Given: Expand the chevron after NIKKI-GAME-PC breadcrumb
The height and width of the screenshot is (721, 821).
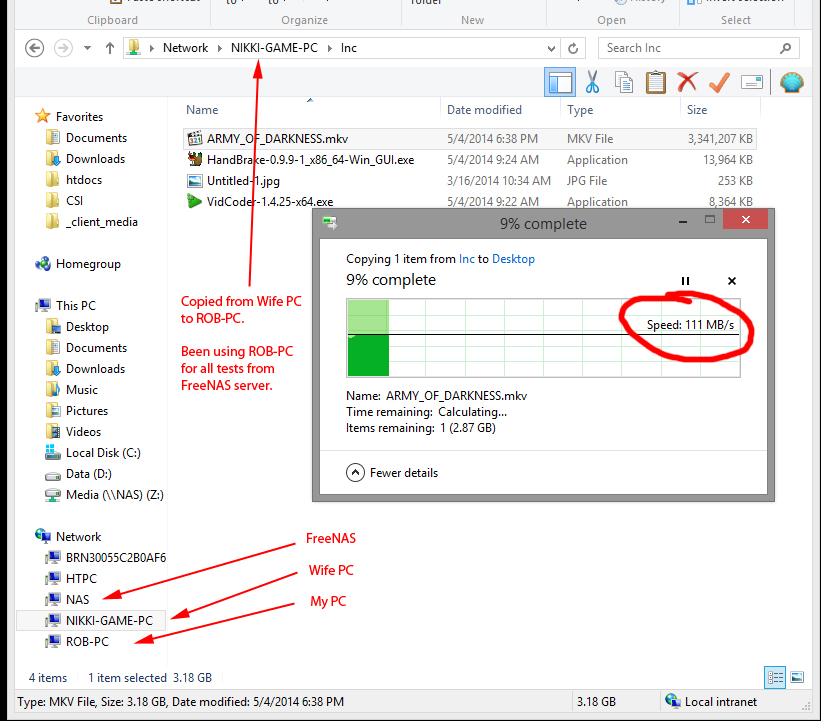Looking at the screenshot, I should click(x=330, y=48).
